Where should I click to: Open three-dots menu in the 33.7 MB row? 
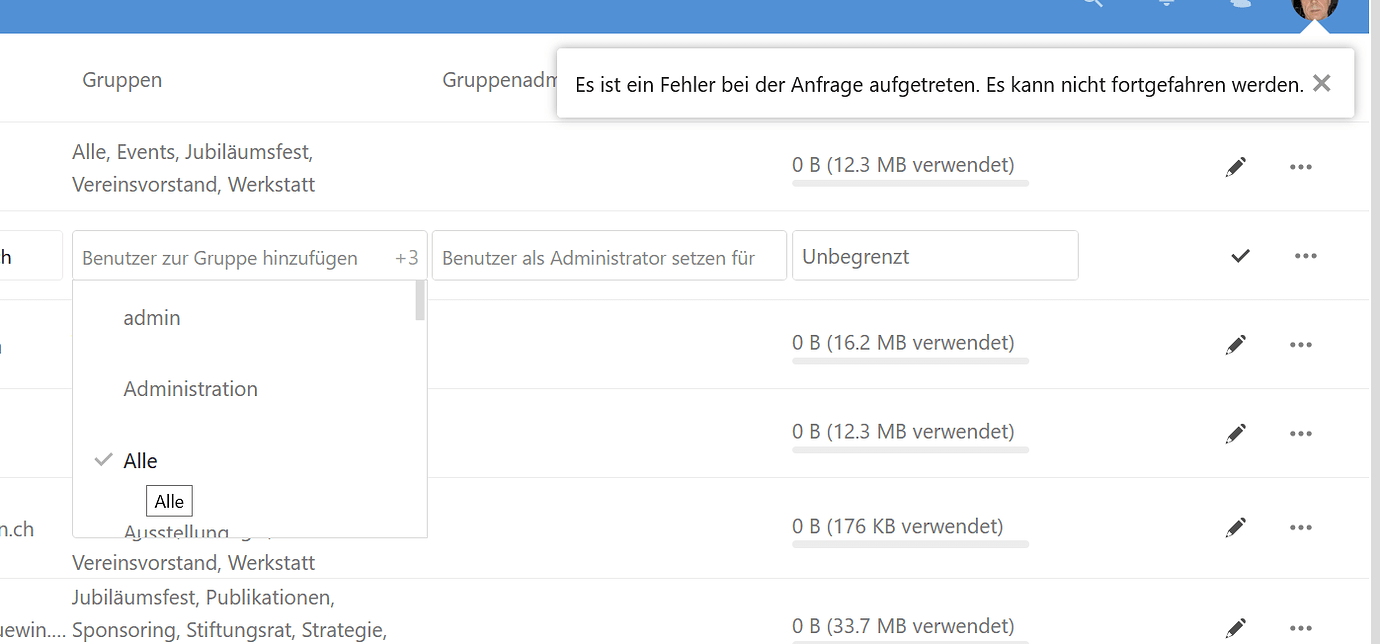coord(1300,628)
